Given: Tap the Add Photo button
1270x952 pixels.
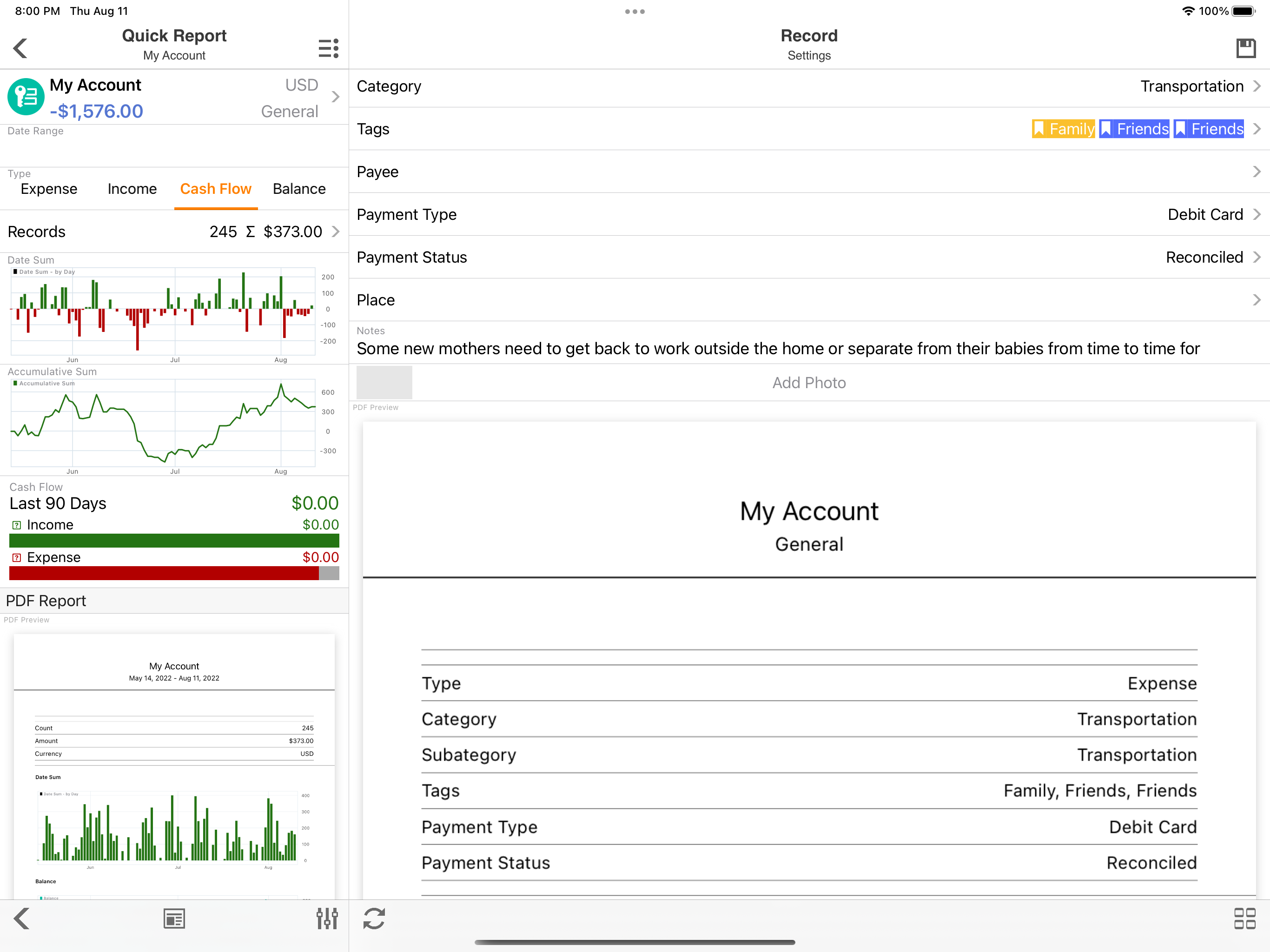Looking at the screenshot, I should (x=808, y=383).
